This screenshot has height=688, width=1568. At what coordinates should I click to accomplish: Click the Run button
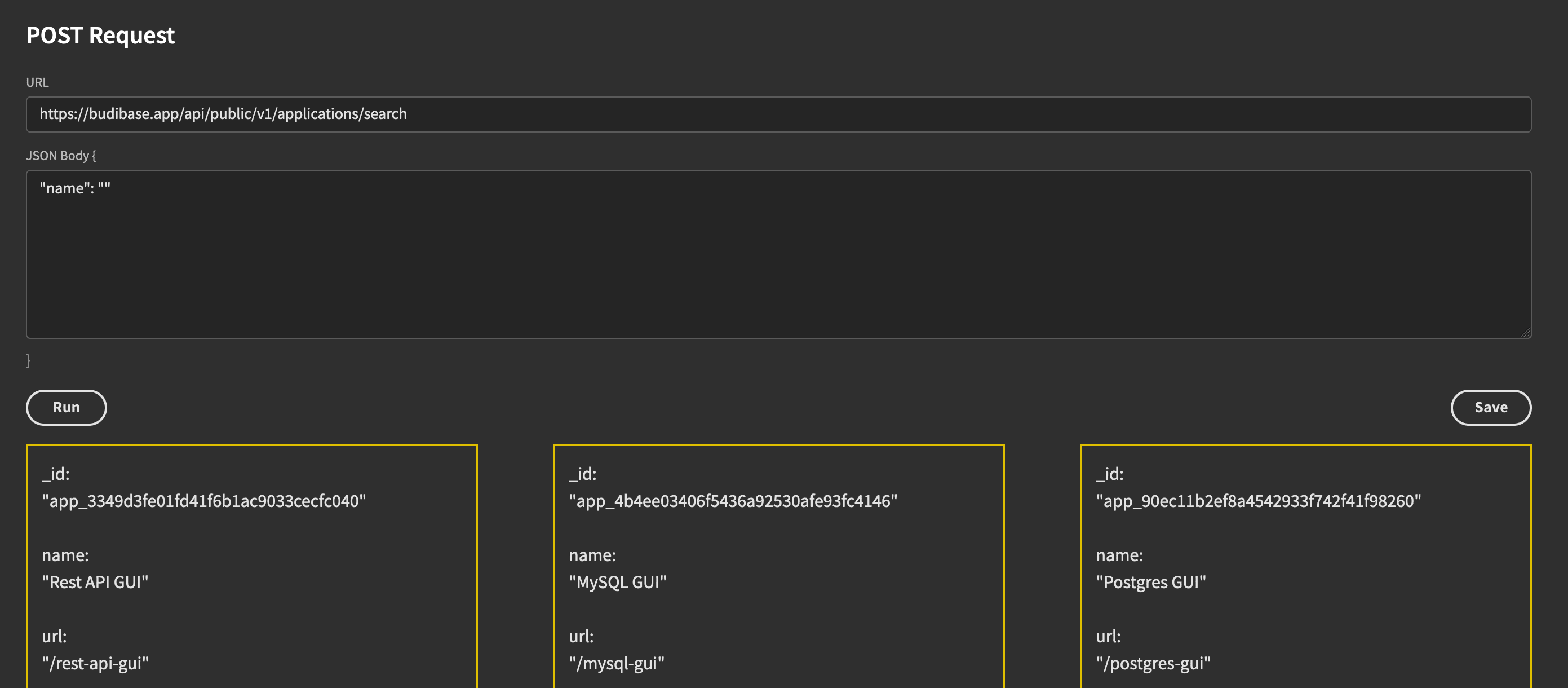pyautogui.click(x=67, y=407)
